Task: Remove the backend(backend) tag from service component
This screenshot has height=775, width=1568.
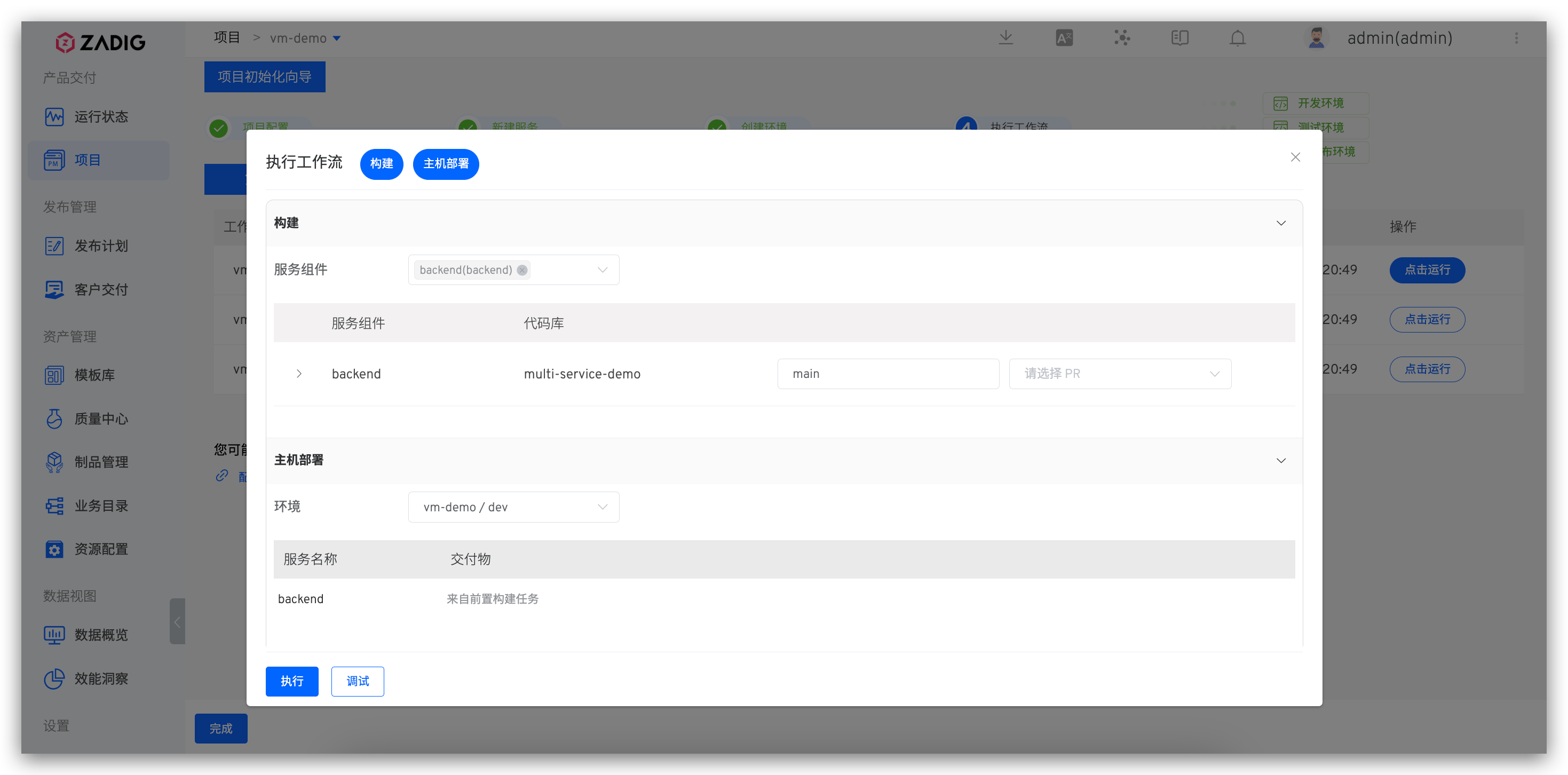Action: click(x=521, y=270)
